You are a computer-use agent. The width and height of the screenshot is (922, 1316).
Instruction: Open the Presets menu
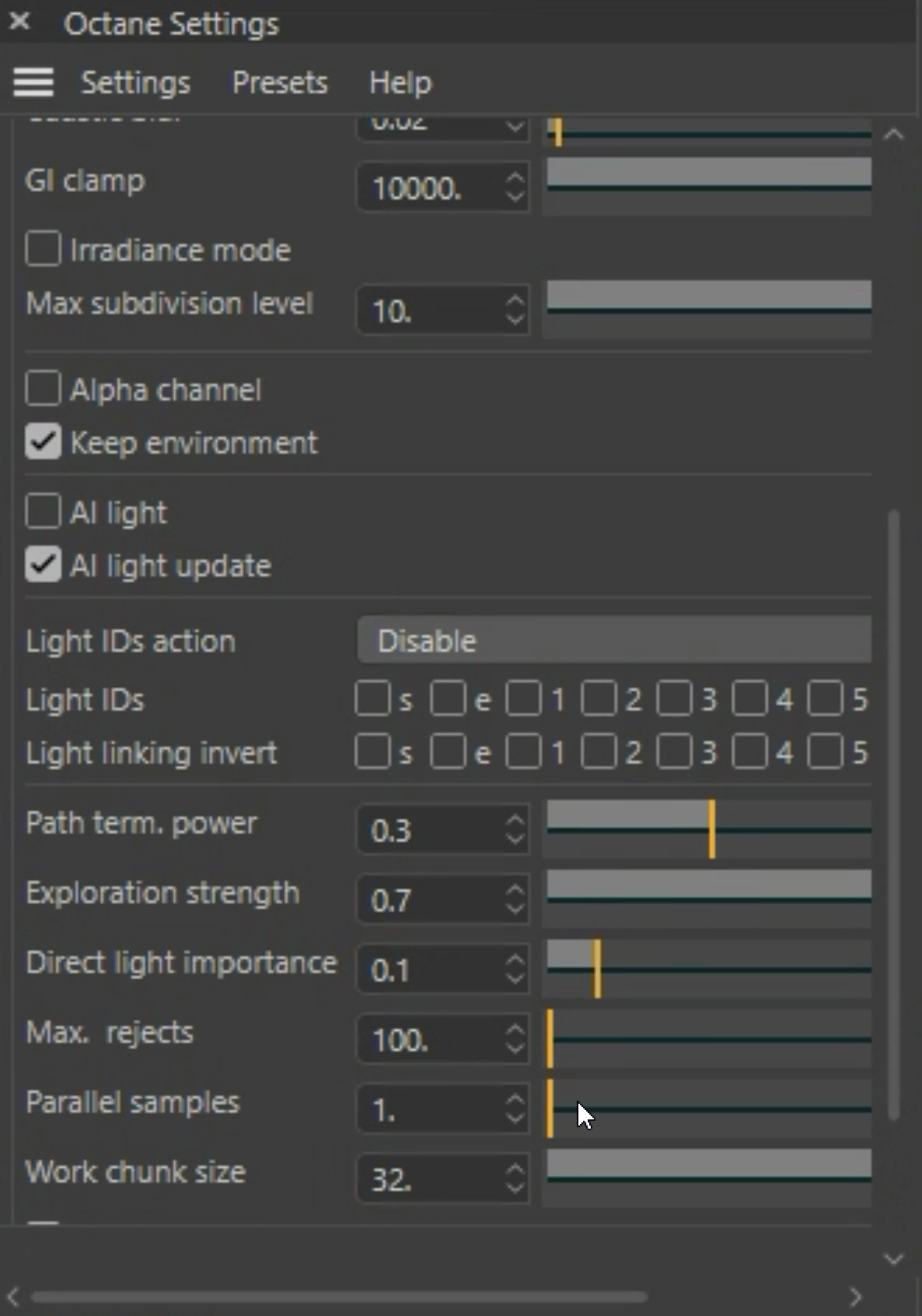point(280,82)
